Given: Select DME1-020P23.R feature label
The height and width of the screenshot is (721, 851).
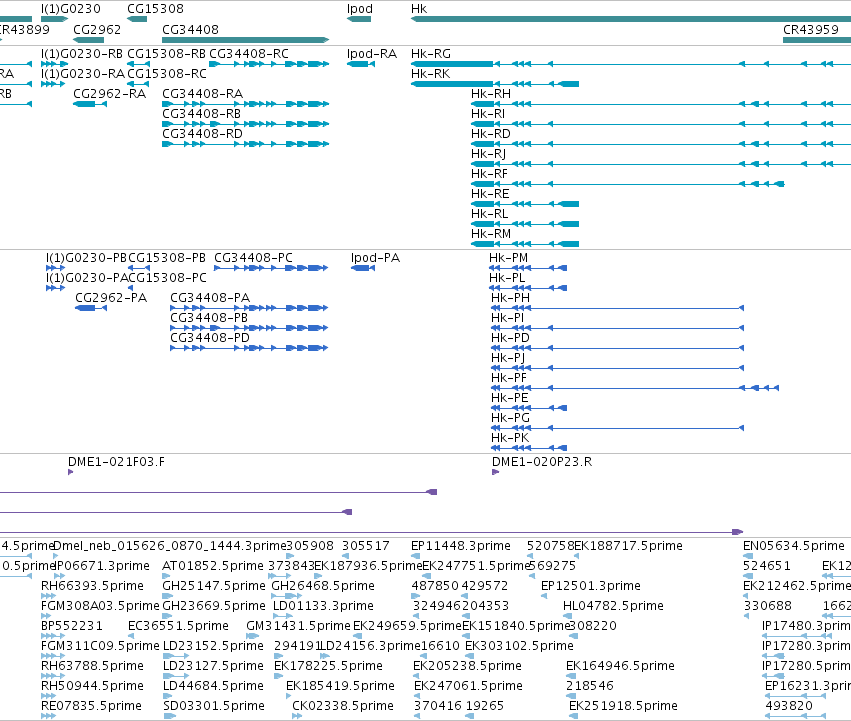Looking at the screenshot, I should tap(542, 462).
